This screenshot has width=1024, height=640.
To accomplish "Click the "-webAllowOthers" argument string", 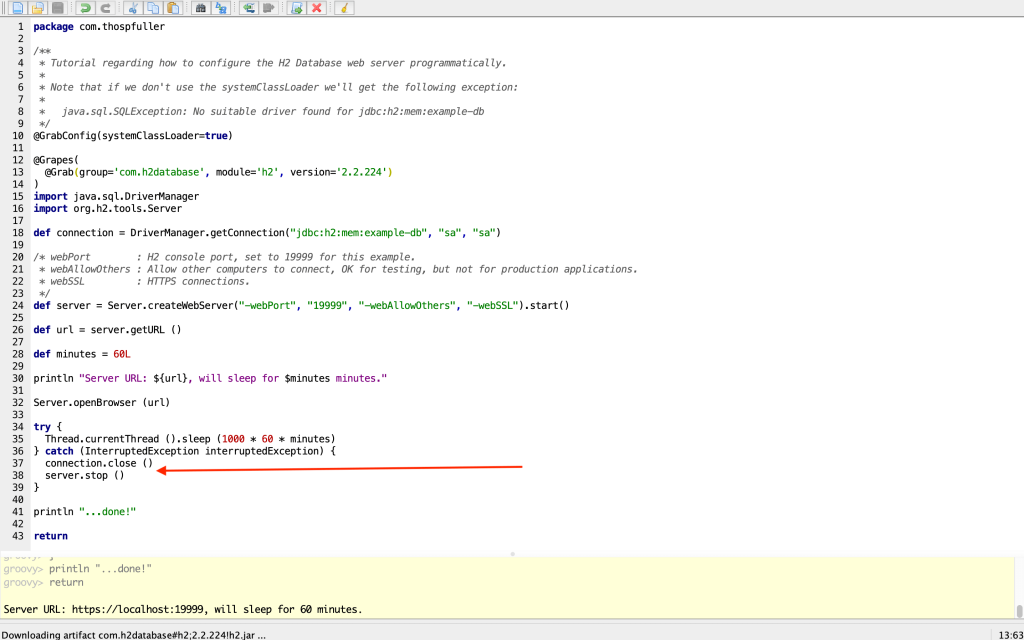I will click(x=408, y=305).
